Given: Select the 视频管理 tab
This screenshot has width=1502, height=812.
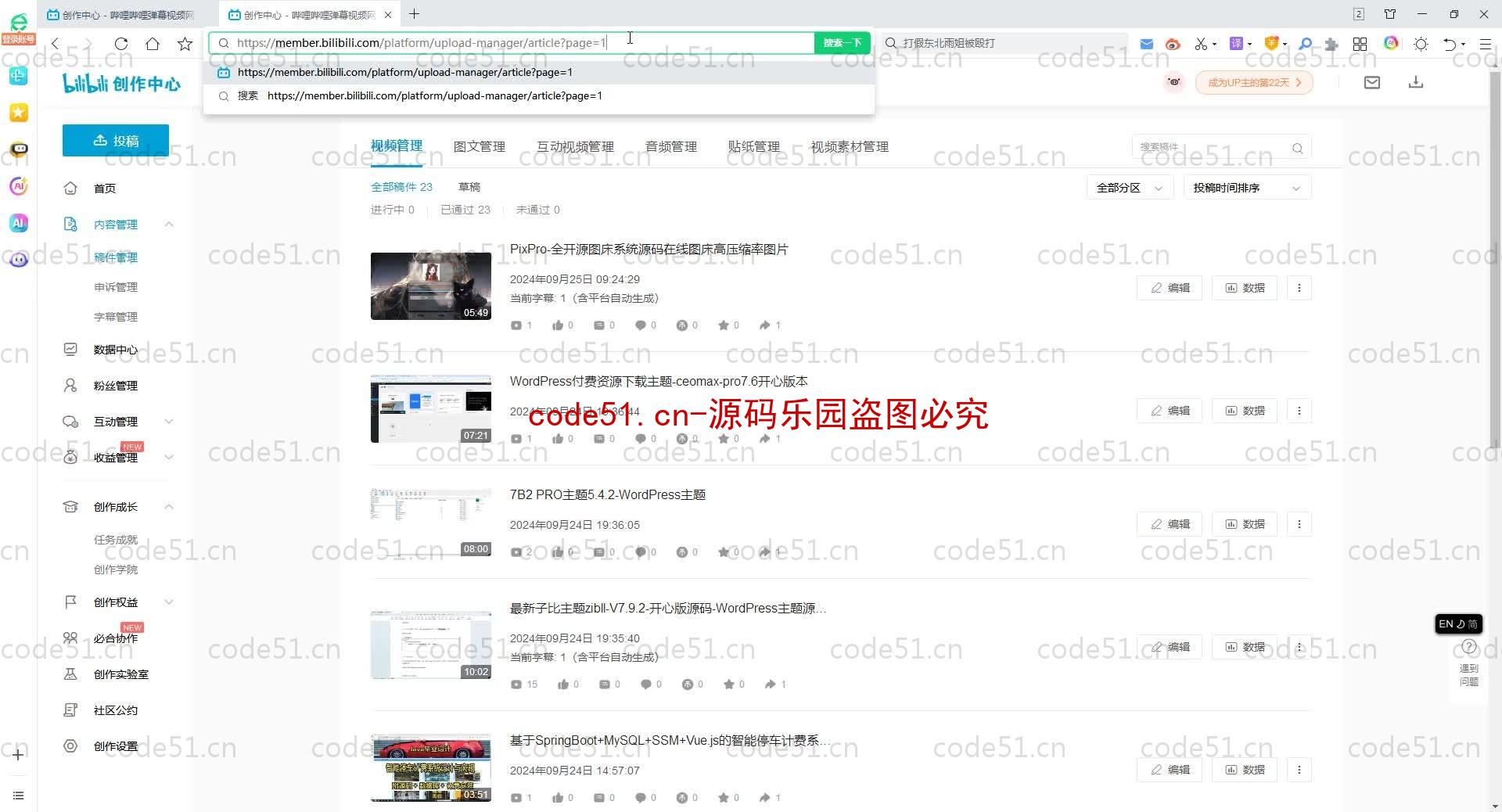Looking at the screenshot, I should coord(397,146).
